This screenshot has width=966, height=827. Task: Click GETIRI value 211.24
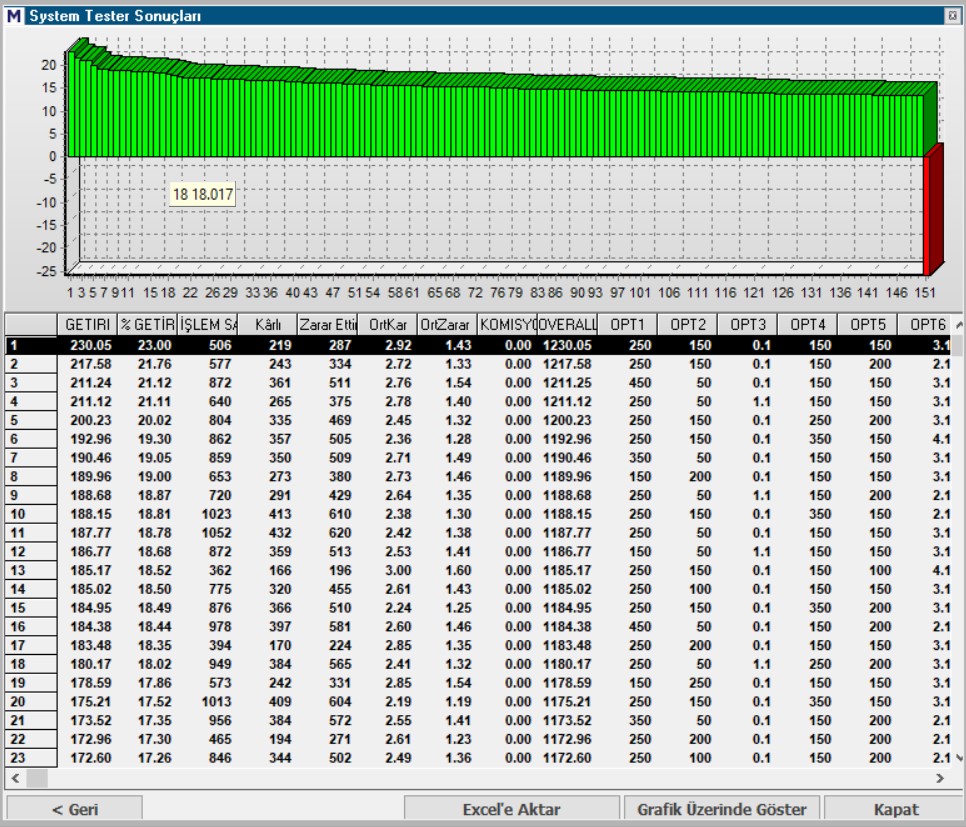coord(91,383)
